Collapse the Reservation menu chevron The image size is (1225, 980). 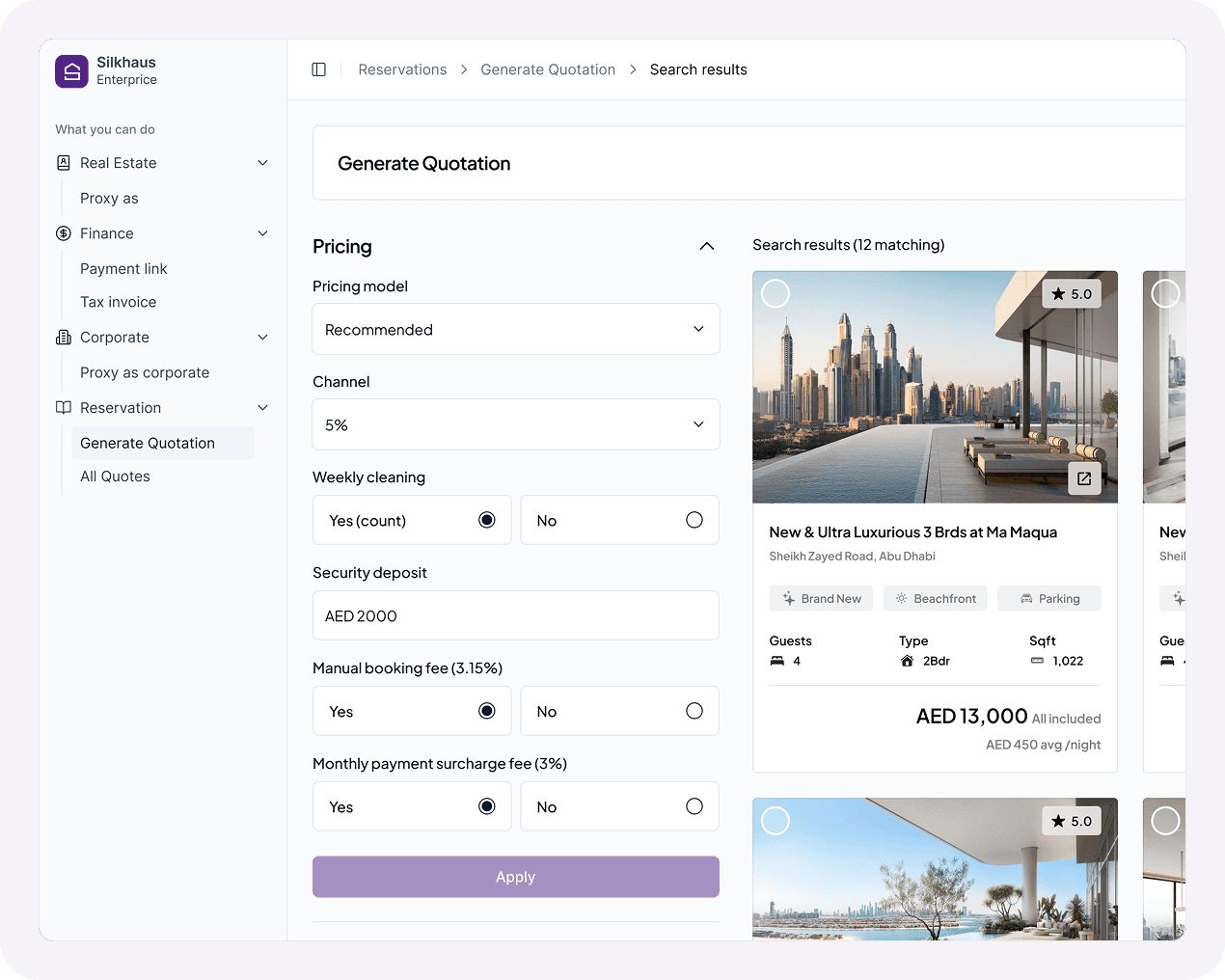pos(262,408)
